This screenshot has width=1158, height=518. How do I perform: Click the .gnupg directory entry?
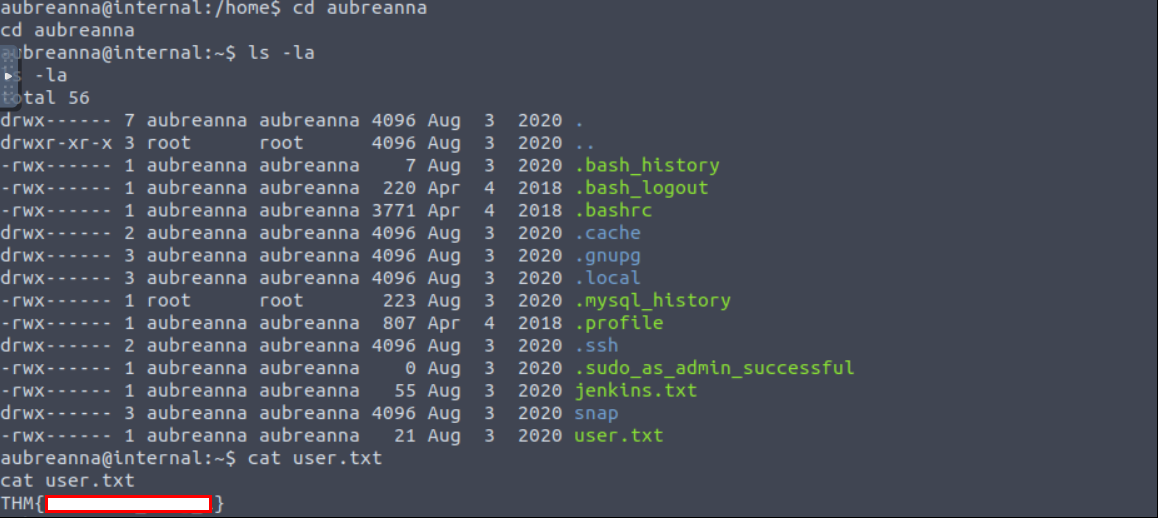(607, 256)
